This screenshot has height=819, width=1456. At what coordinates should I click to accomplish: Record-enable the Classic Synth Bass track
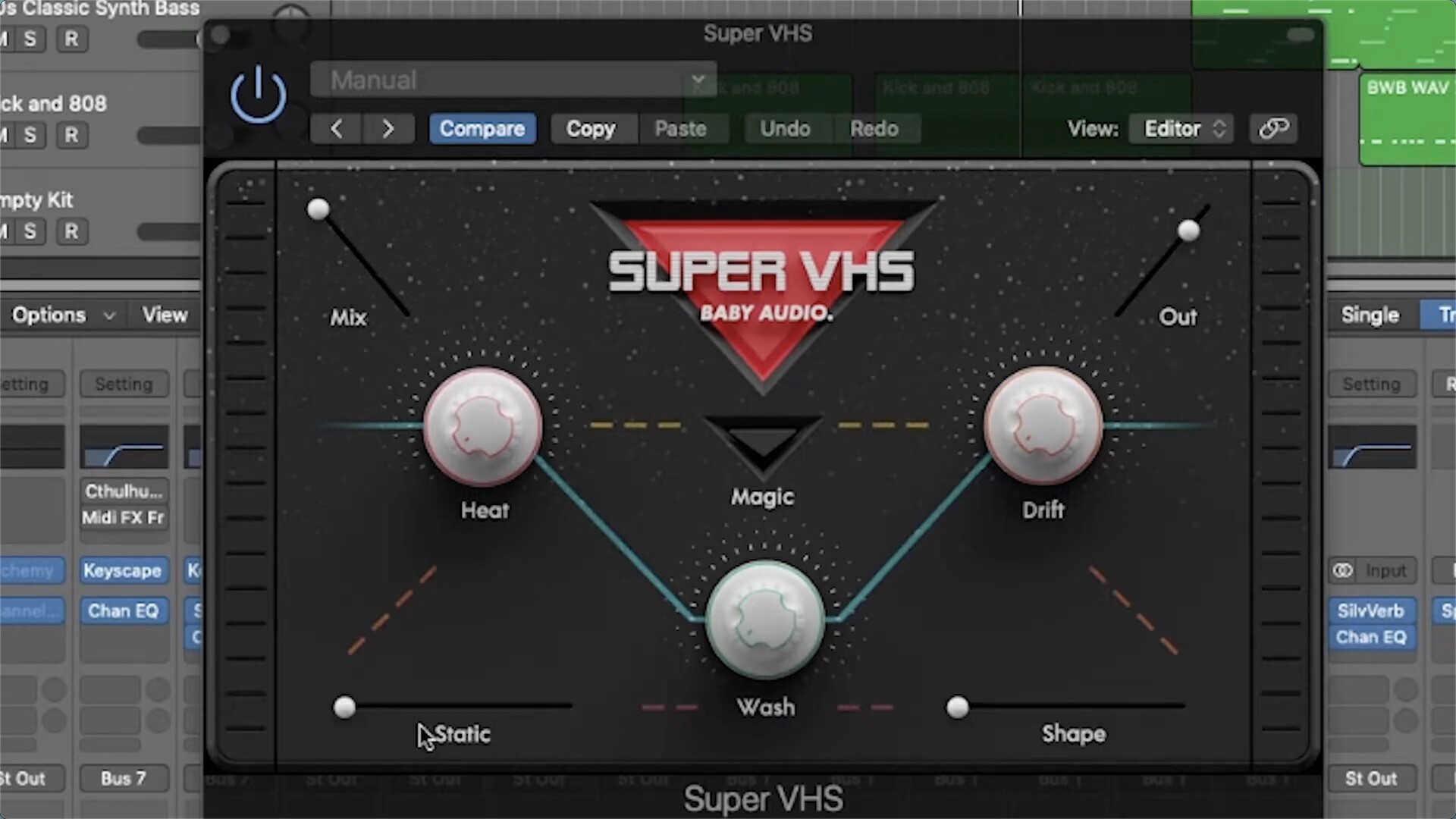pos(71,39)
